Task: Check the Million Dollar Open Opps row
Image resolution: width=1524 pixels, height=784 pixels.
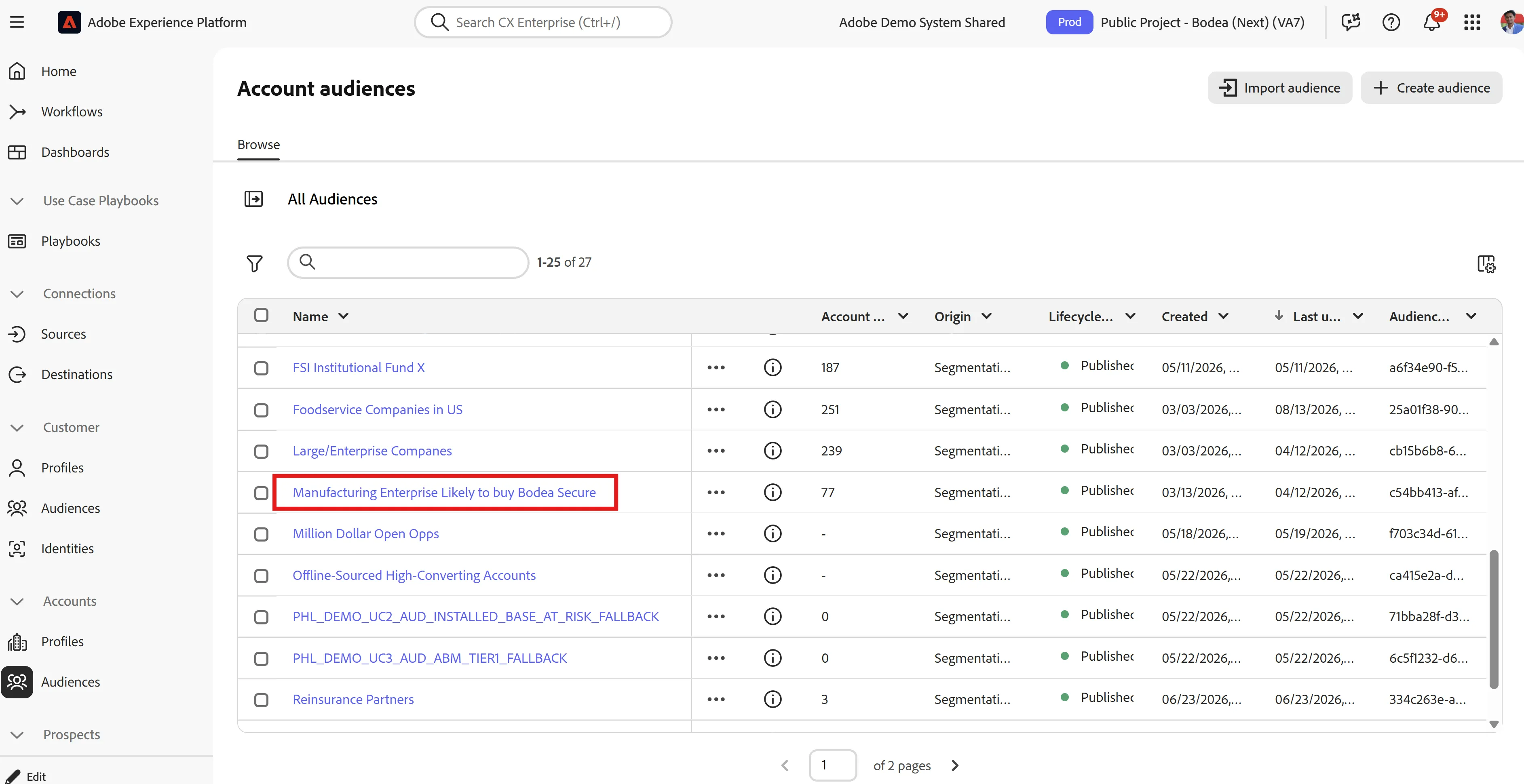Action: tap(261, 535)
